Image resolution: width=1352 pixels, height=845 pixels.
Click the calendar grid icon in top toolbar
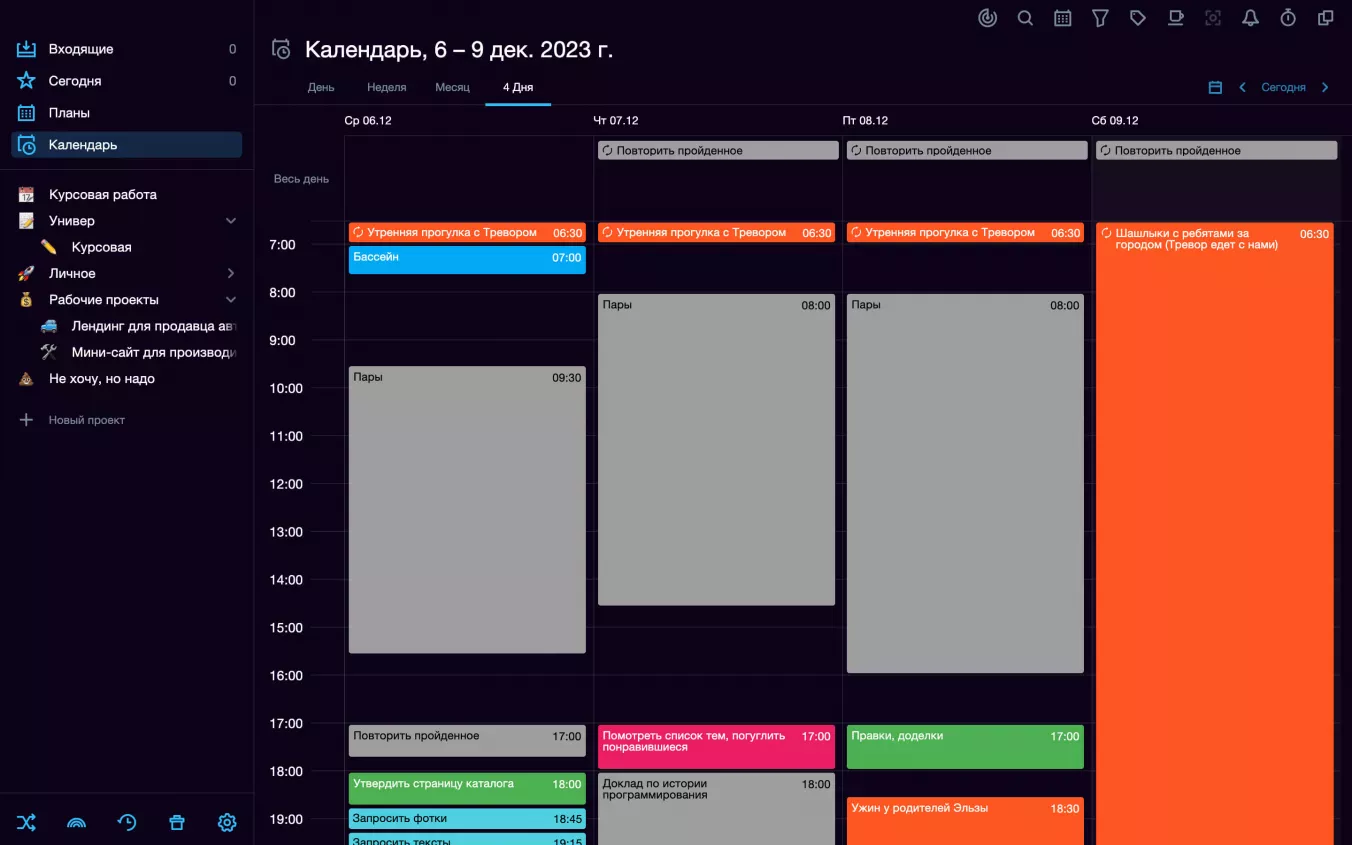(x=1063, y=18)
